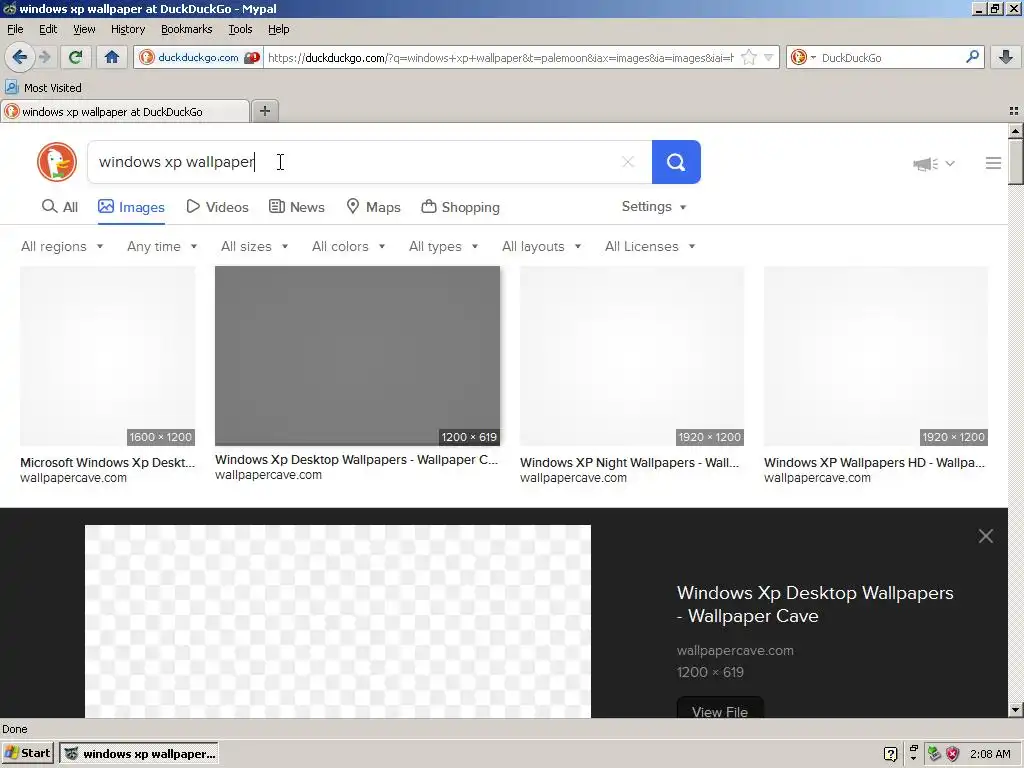The height and width of the screenshot is (768, 1024).
Task: Switch to Videos results tab
Action: pyautogui.click(x=217, y=207)
